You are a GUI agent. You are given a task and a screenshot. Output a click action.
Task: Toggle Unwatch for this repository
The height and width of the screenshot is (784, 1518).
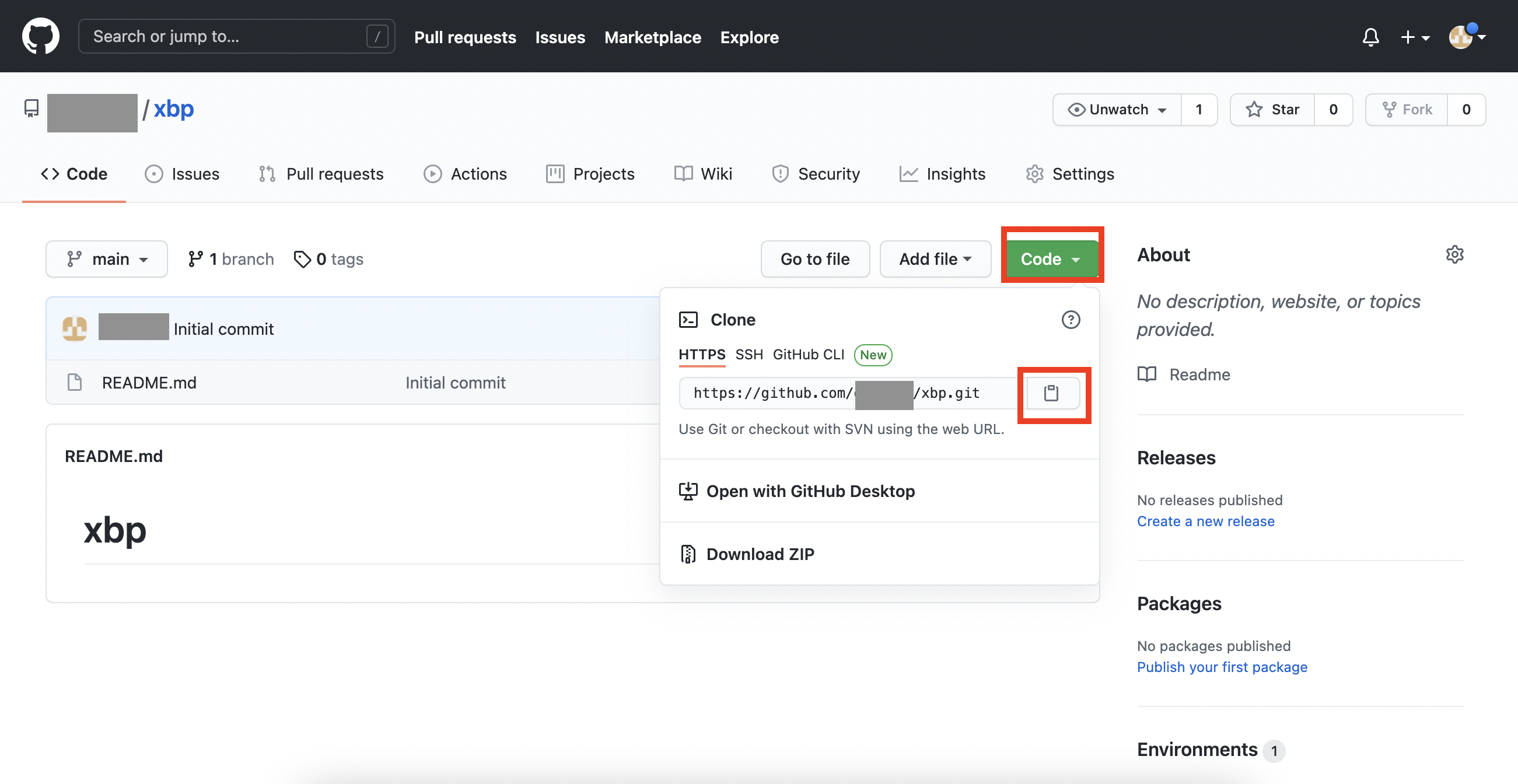(1117, 110)
